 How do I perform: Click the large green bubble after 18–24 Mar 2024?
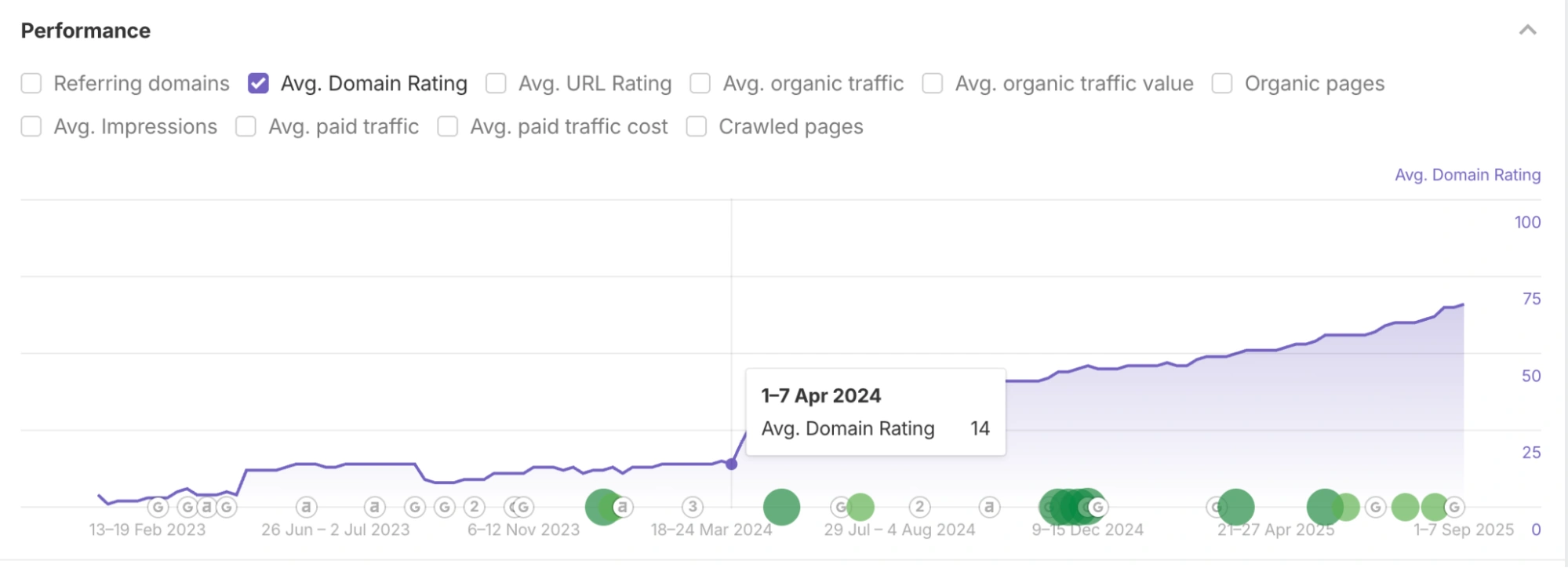tap(781, 507)
